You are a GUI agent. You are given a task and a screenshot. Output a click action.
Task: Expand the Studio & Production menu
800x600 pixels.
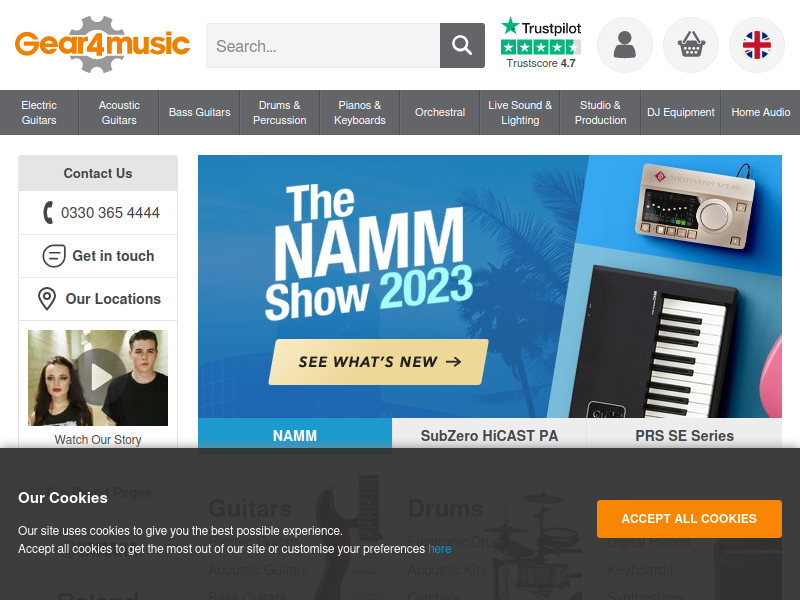600,112
